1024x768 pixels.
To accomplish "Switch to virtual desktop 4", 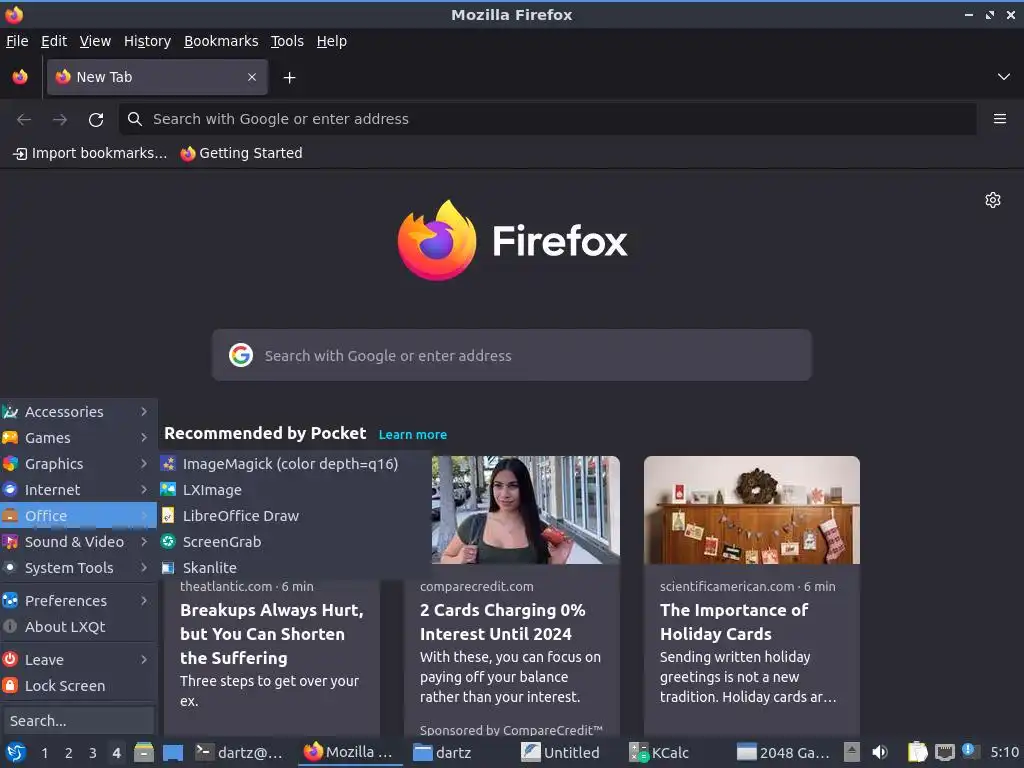I will 116,753.
